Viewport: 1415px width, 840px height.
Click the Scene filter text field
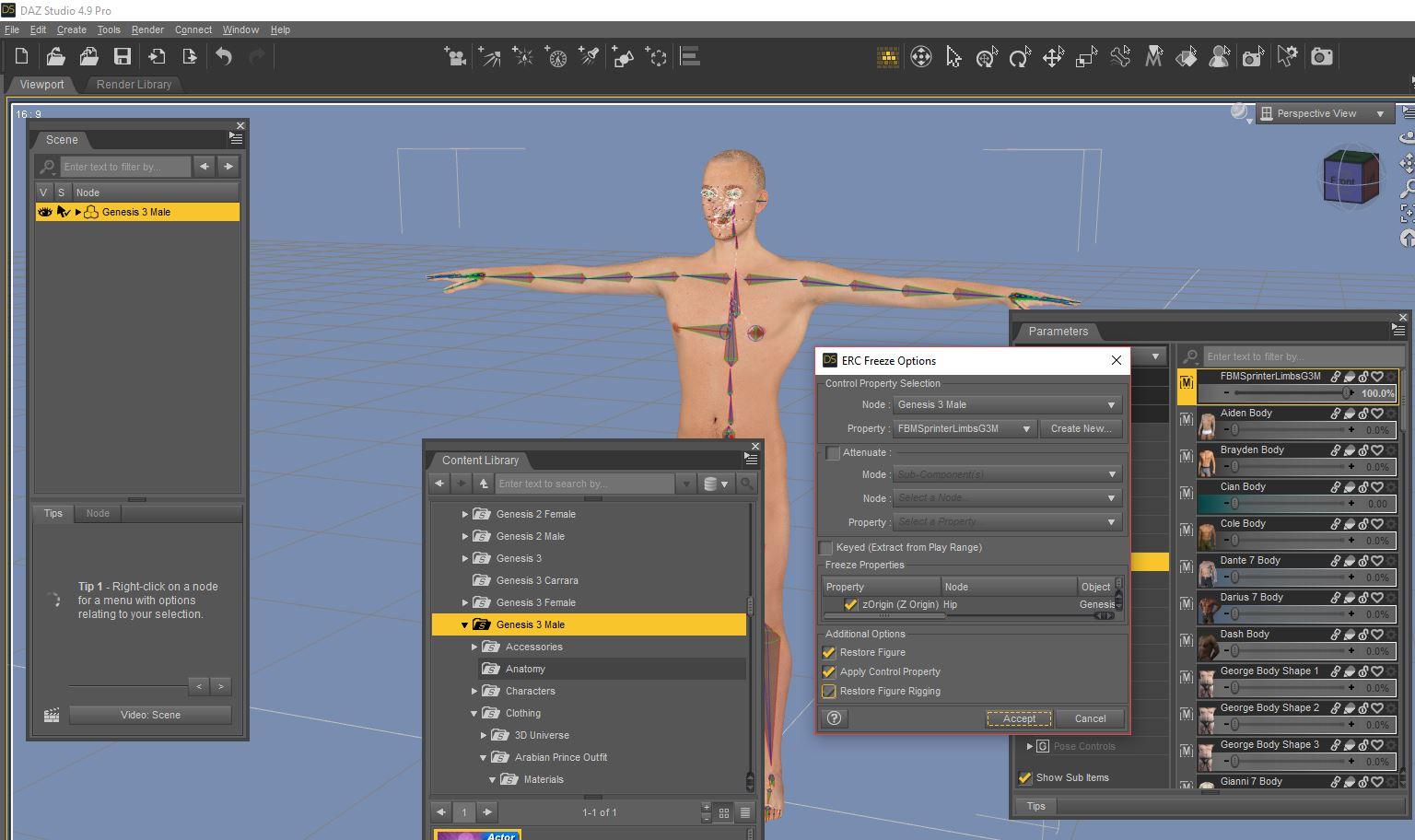[x=125, y=167]
